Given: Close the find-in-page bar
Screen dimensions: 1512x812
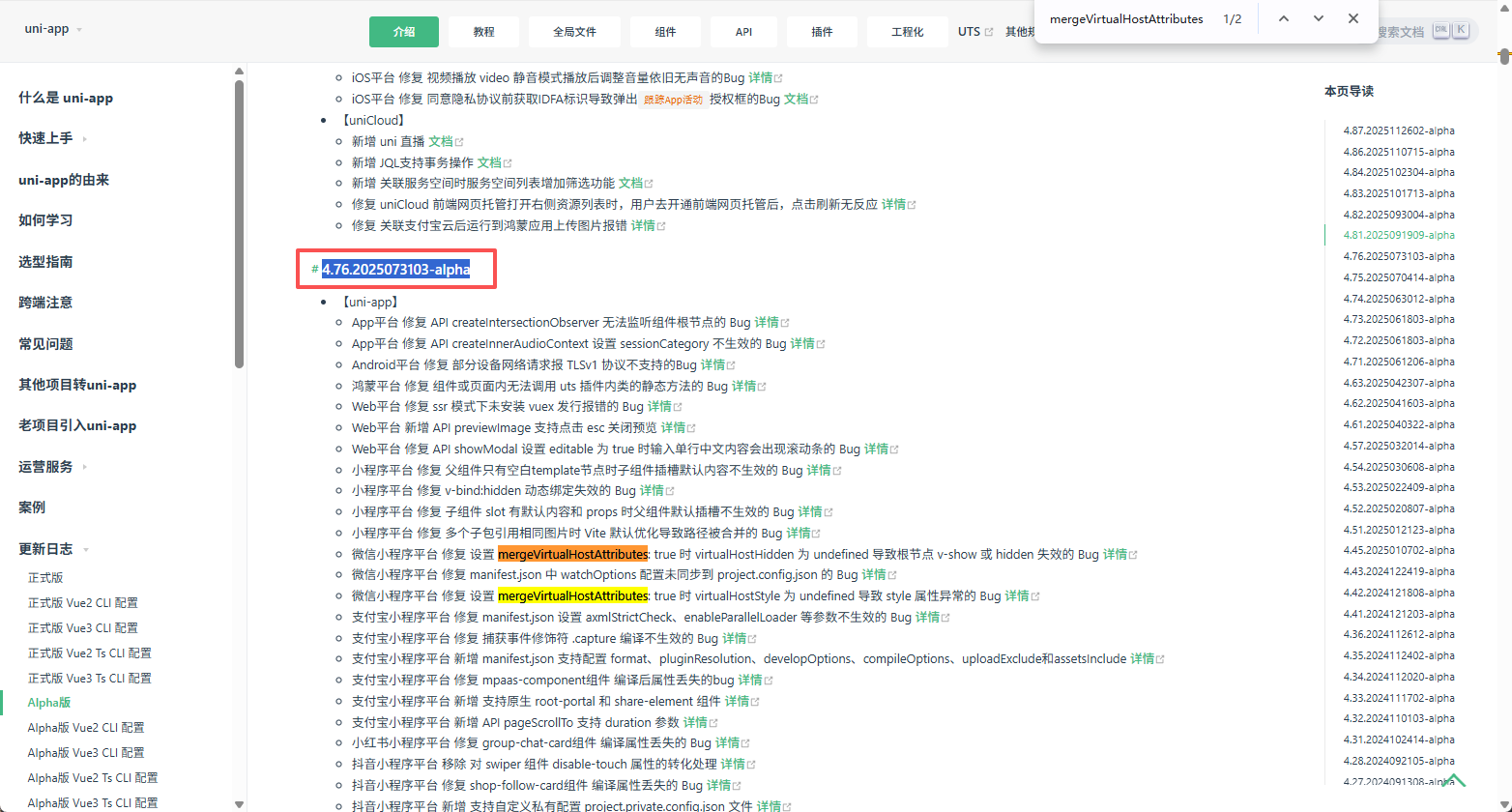Looking at the screenshot, I should click(1353, 19).
